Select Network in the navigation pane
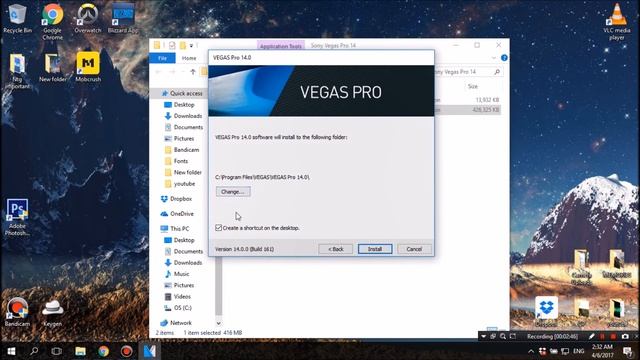 click(176, 323)
